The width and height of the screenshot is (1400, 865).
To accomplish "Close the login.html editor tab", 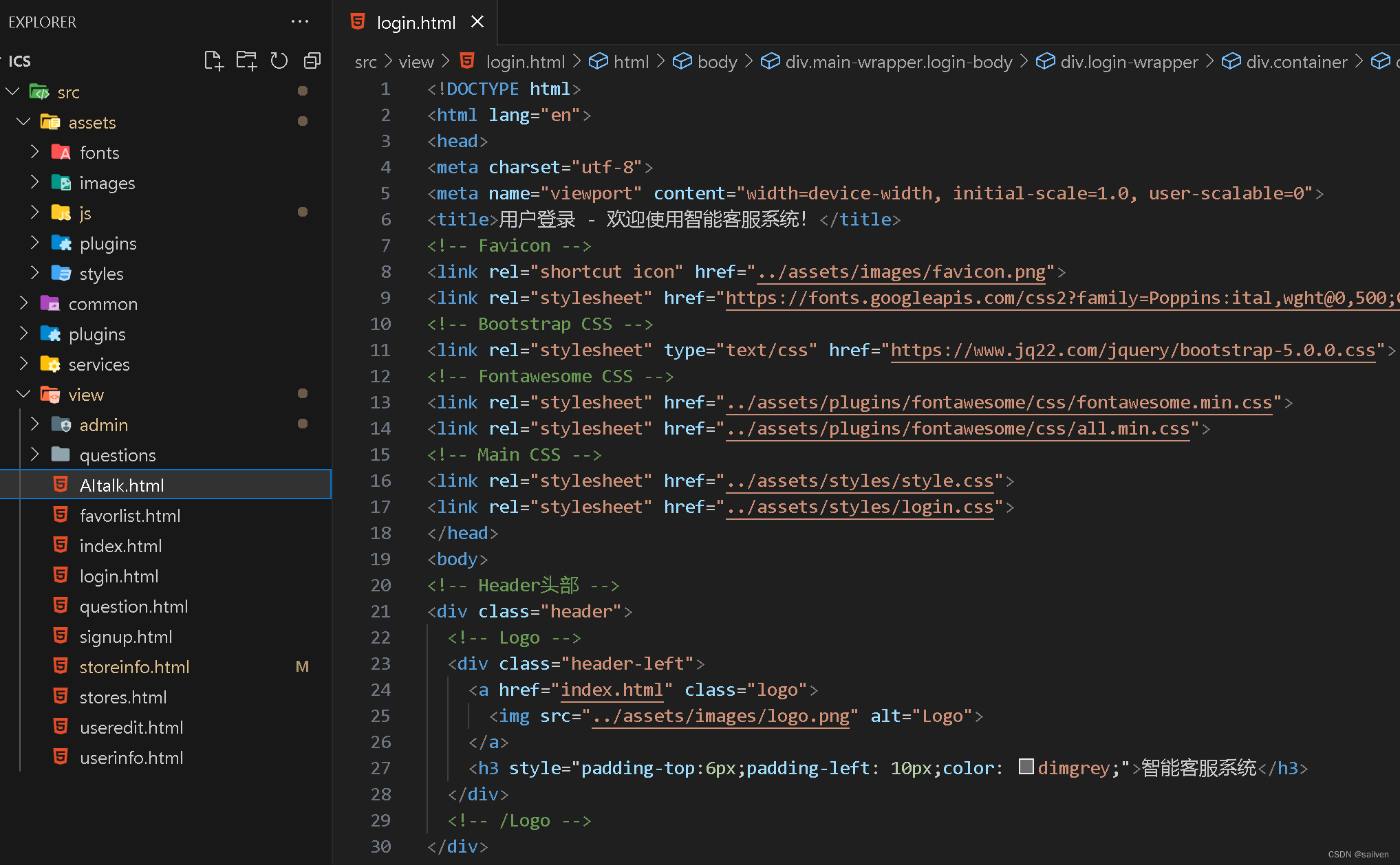I will (x=477, y=22).
